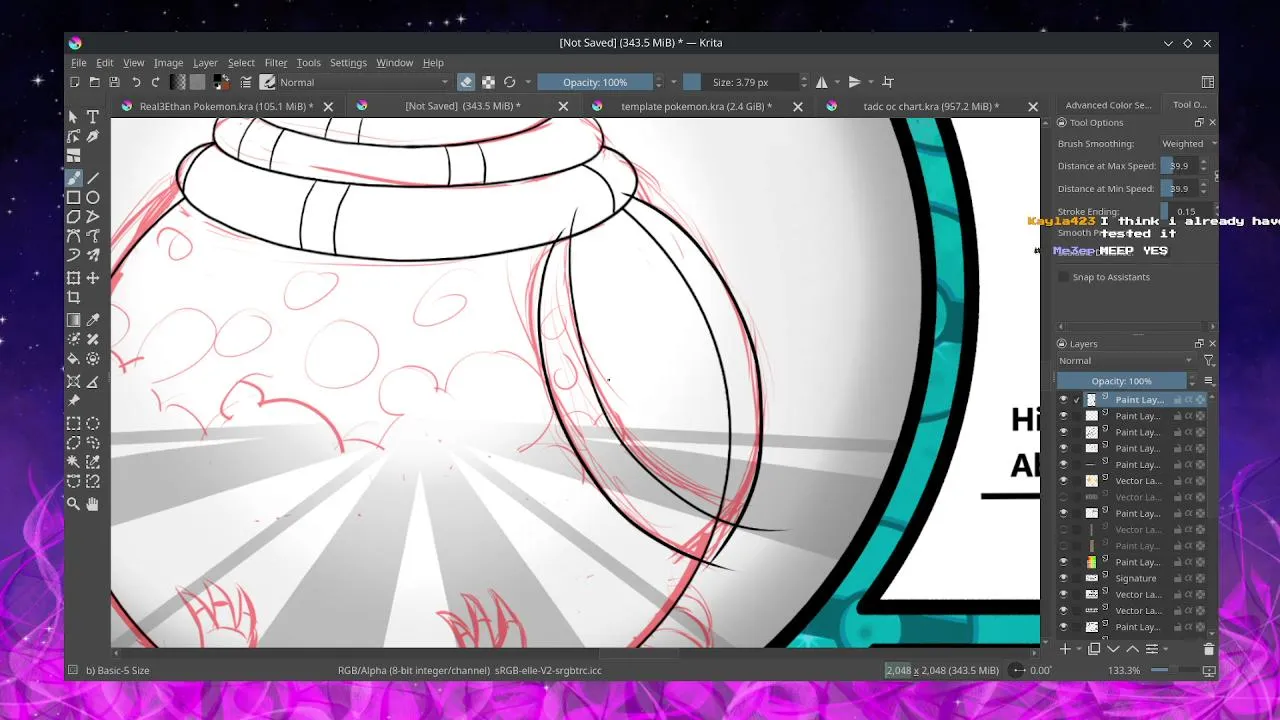This screenshot has height=720, width=1280.
Task: Select the Pan hand tool
Action: tap(93, 504)
